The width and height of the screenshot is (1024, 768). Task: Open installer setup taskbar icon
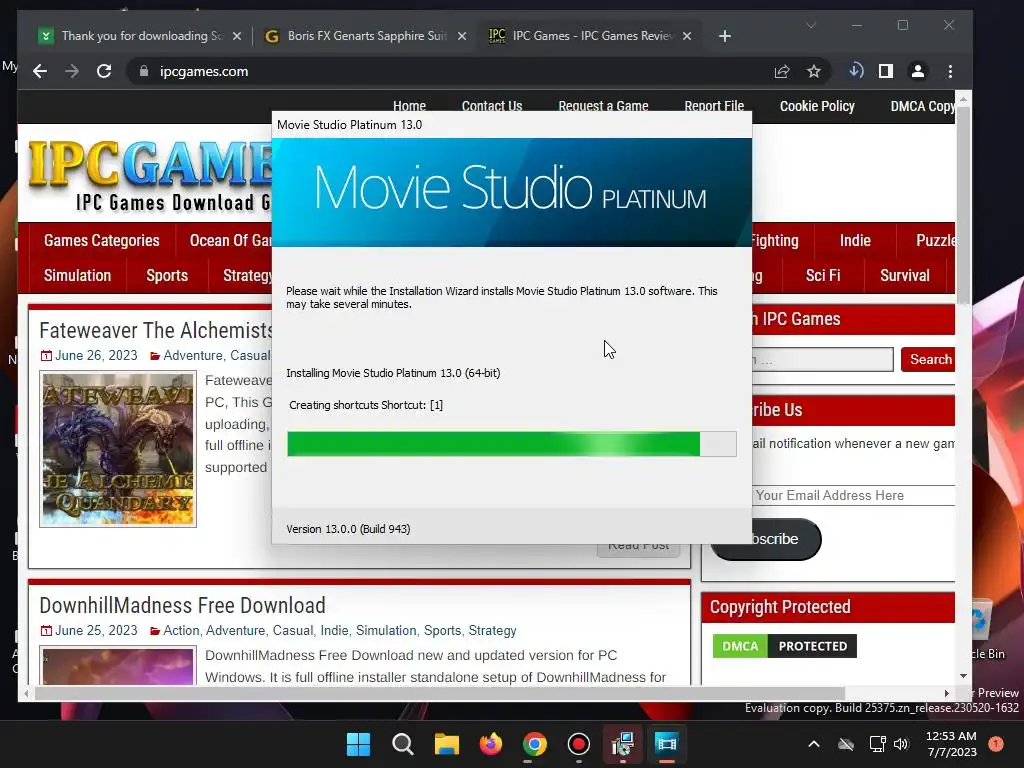pyautogui.click(x=622, y=744)
